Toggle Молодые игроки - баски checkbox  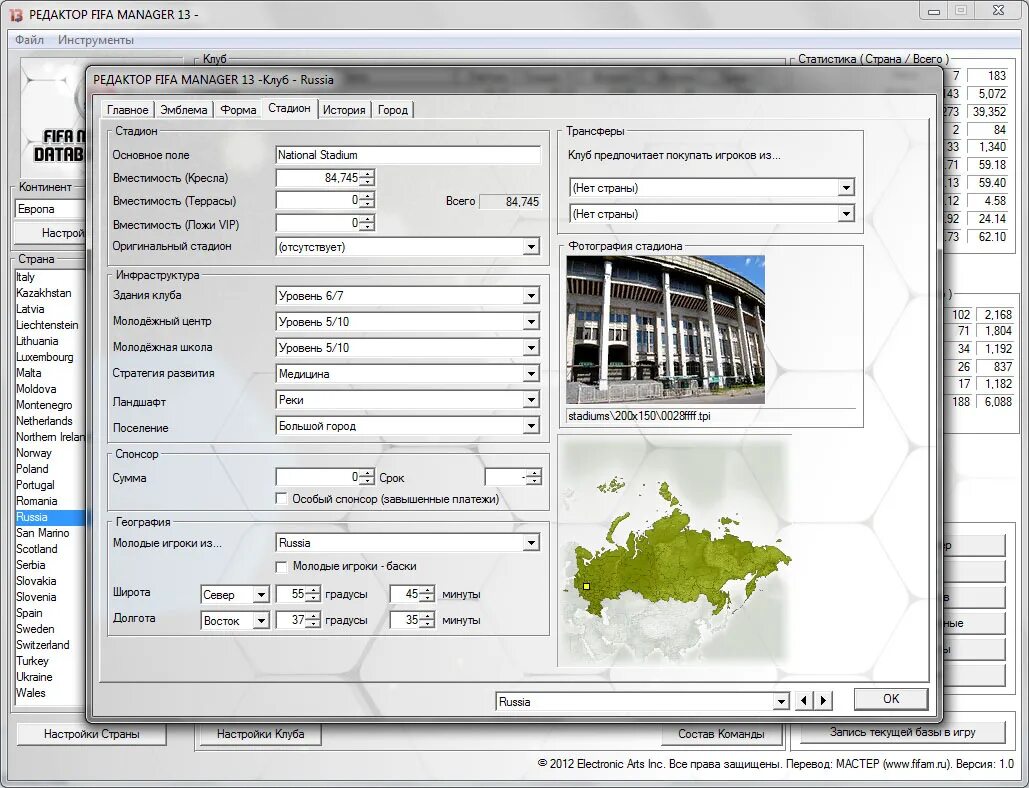point(282,566)
